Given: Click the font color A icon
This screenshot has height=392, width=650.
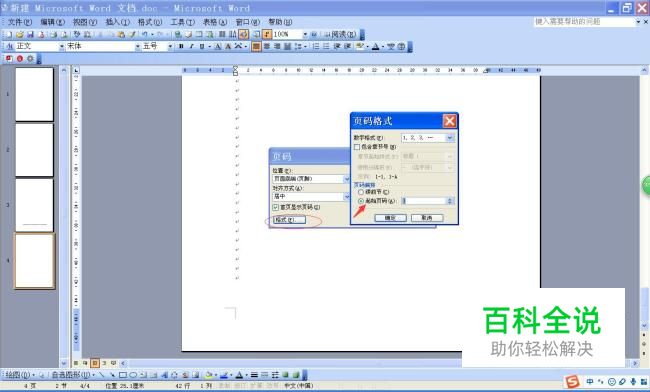Looking at the screenshot, I should click(375, 46).
